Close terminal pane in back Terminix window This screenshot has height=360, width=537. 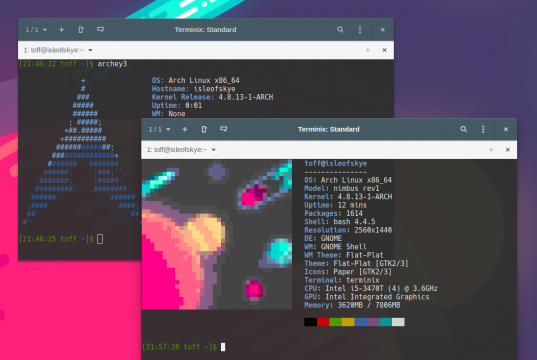(x=384, y=50)
